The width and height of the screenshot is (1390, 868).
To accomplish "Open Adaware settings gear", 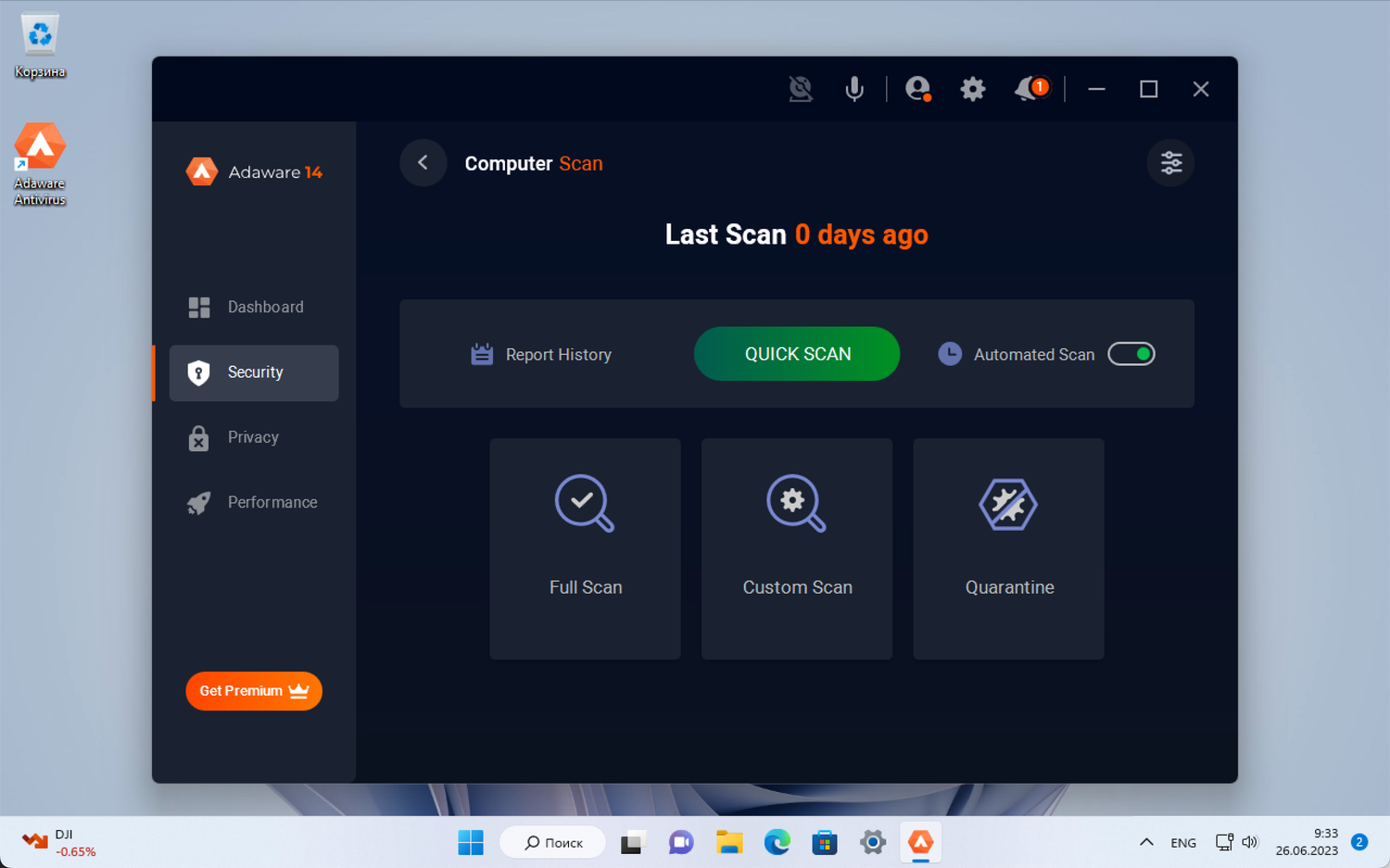I will click(x=972, y=89).
